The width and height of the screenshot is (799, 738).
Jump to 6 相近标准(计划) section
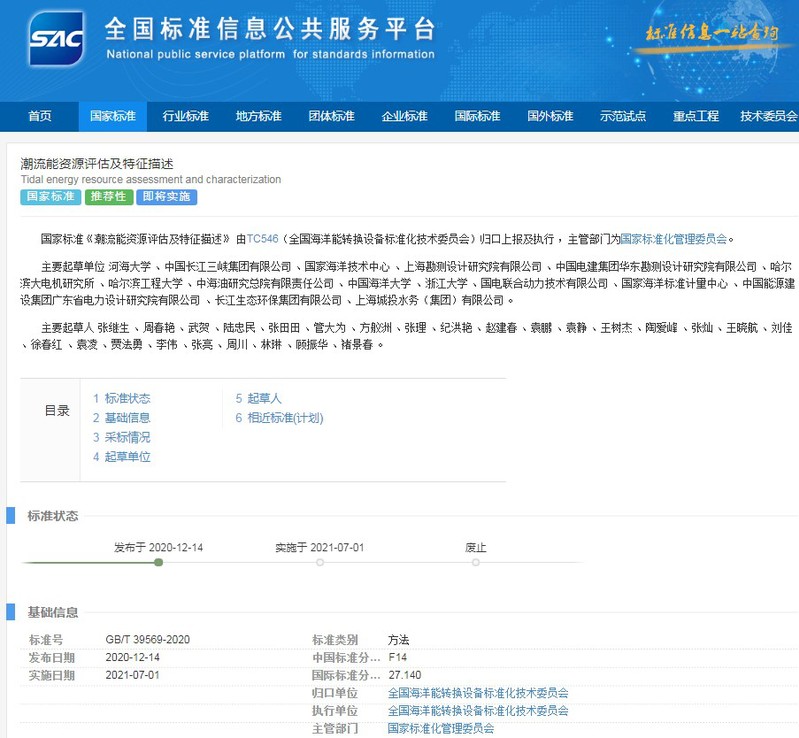tap(279, 418)
